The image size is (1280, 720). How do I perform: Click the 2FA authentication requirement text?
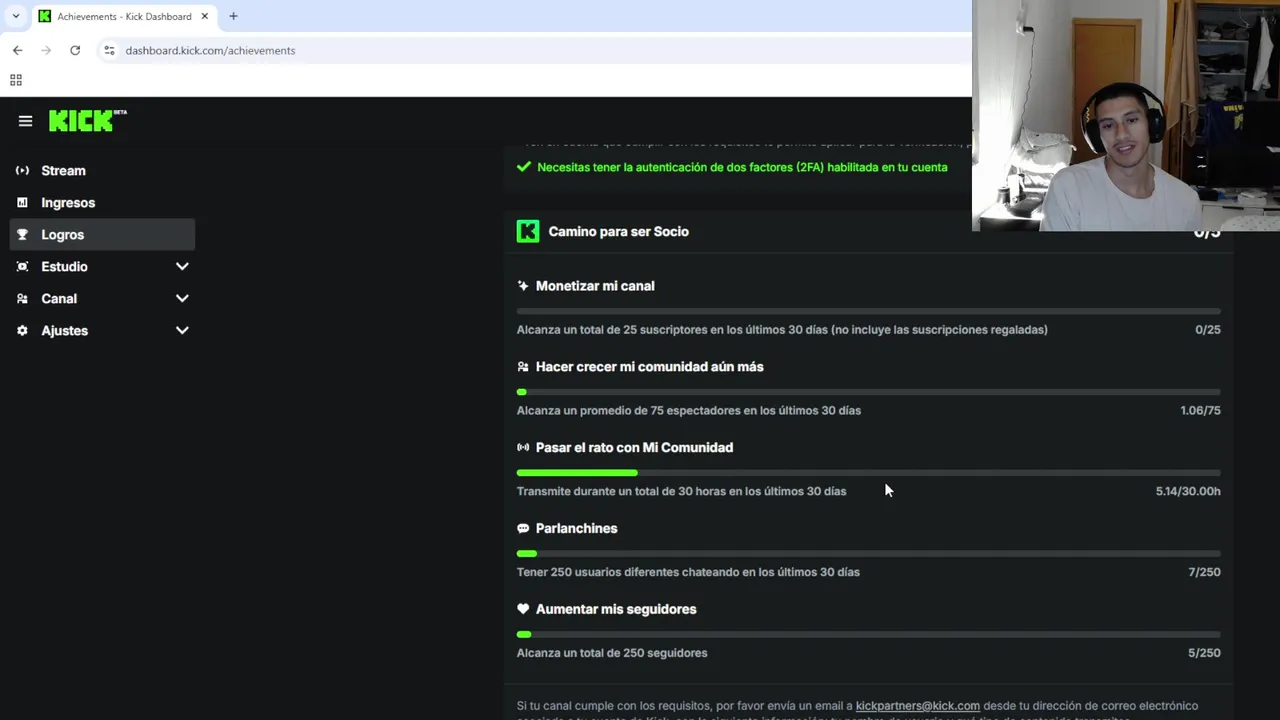point(742,167)
